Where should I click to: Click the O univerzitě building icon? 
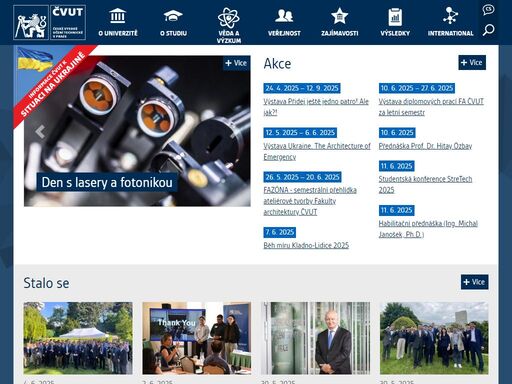118,16
